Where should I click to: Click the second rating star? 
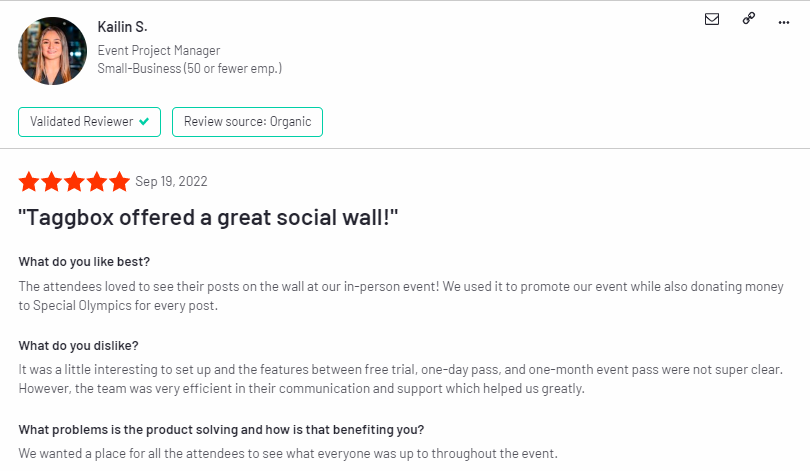tap(52, 181)
